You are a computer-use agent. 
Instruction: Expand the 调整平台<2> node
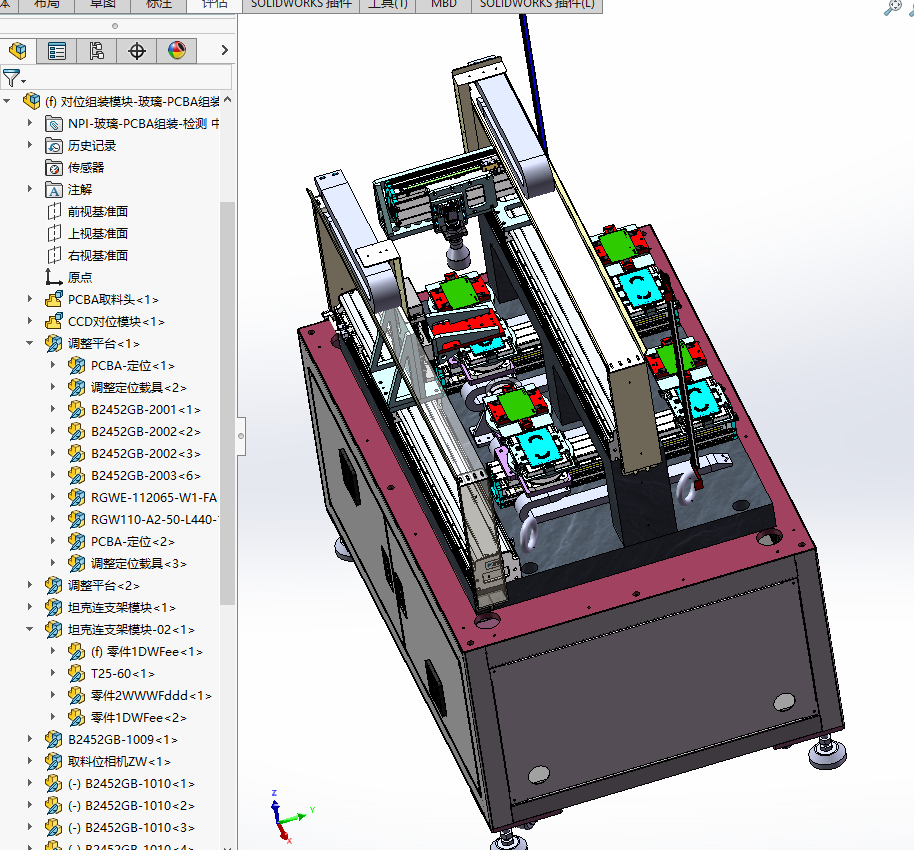click(x=30, y=585)
